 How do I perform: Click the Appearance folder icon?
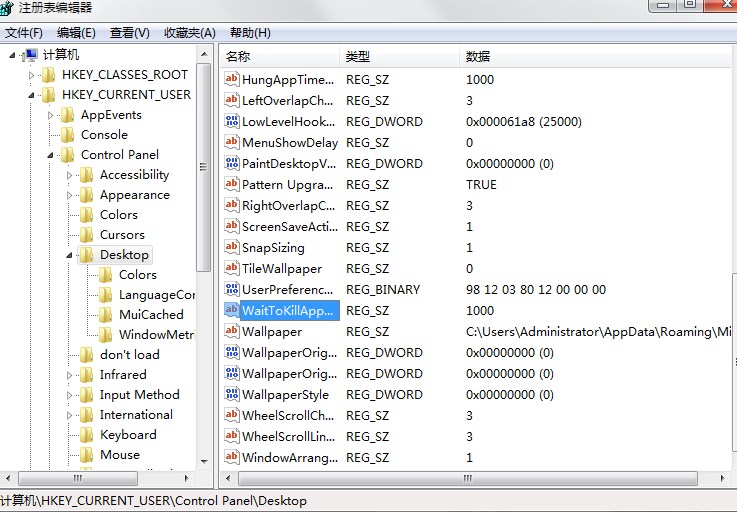[x=87, y=195]
